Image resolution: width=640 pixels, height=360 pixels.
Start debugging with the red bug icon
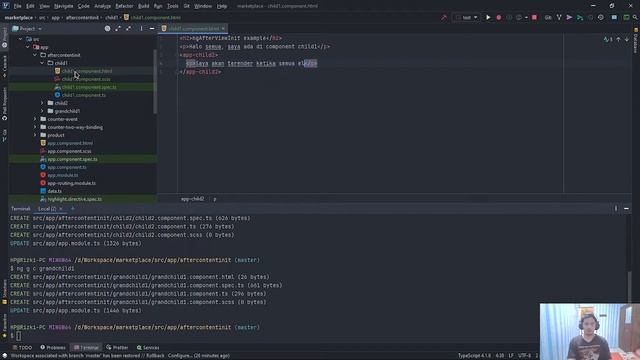tap(498, 18)
